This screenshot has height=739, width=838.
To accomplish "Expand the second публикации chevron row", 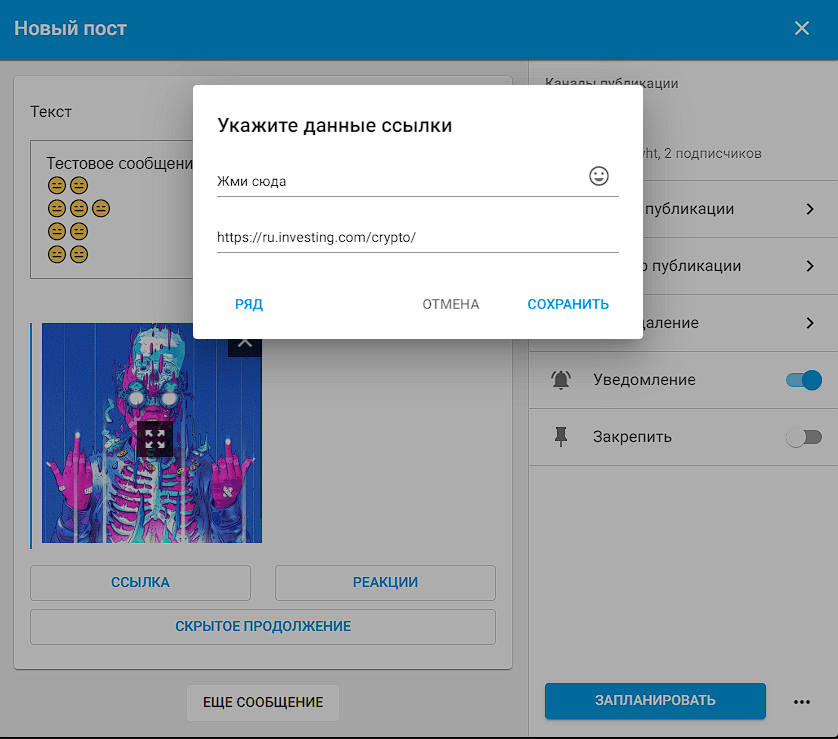I will [x=810, y=266].
